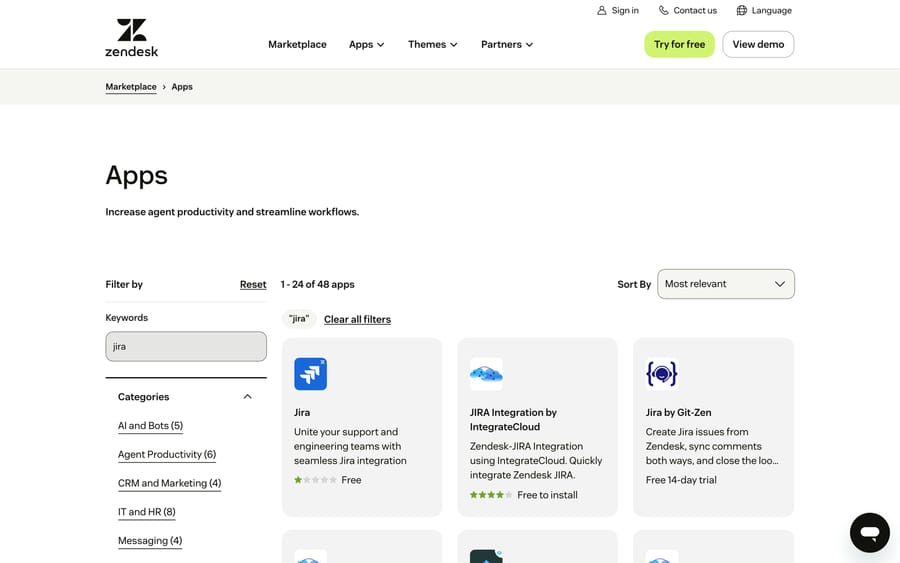Open JIRA Integration by IntegrateCloud title
This screenshot has height=563, width=900.
click(513, 420)
